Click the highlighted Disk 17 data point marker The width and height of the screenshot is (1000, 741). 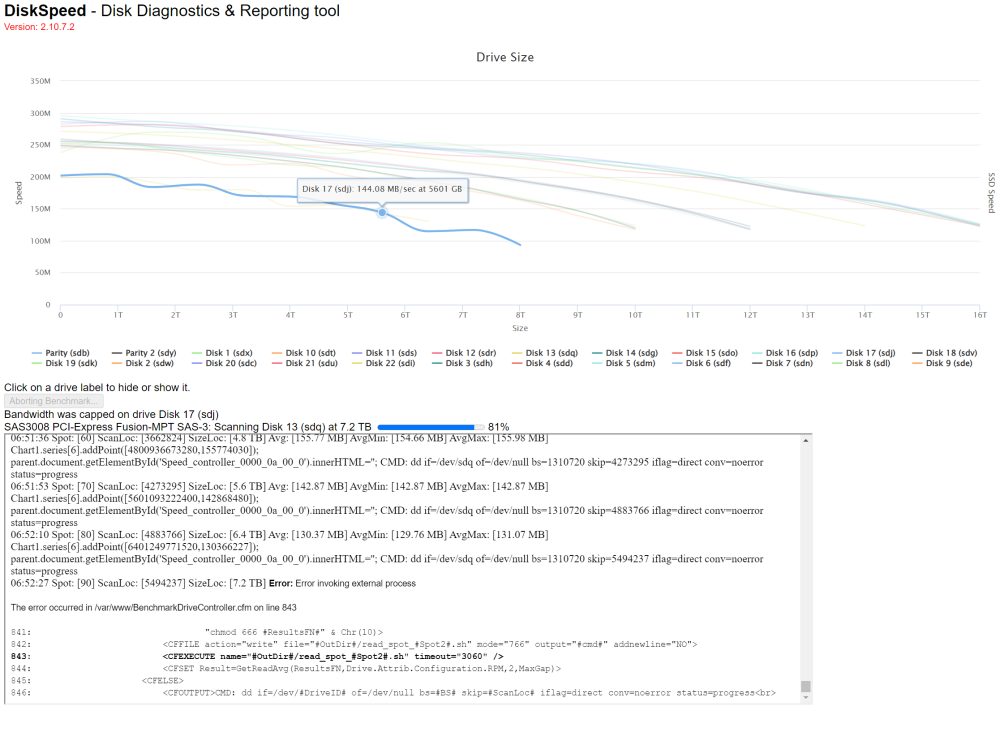[x=382, y=212]
